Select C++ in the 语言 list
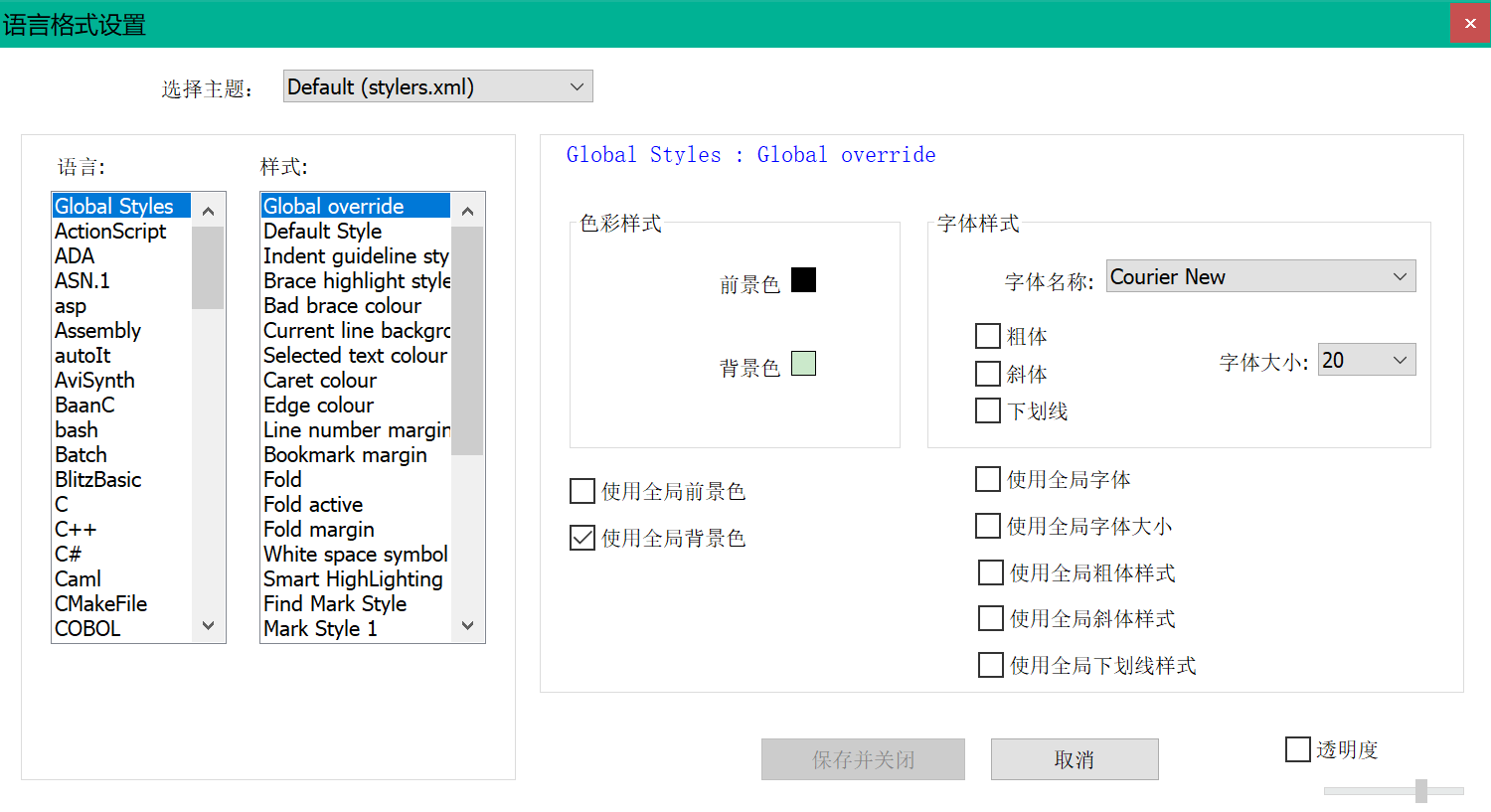Screen dimensions: 1491x812 [x=76, y=529]
